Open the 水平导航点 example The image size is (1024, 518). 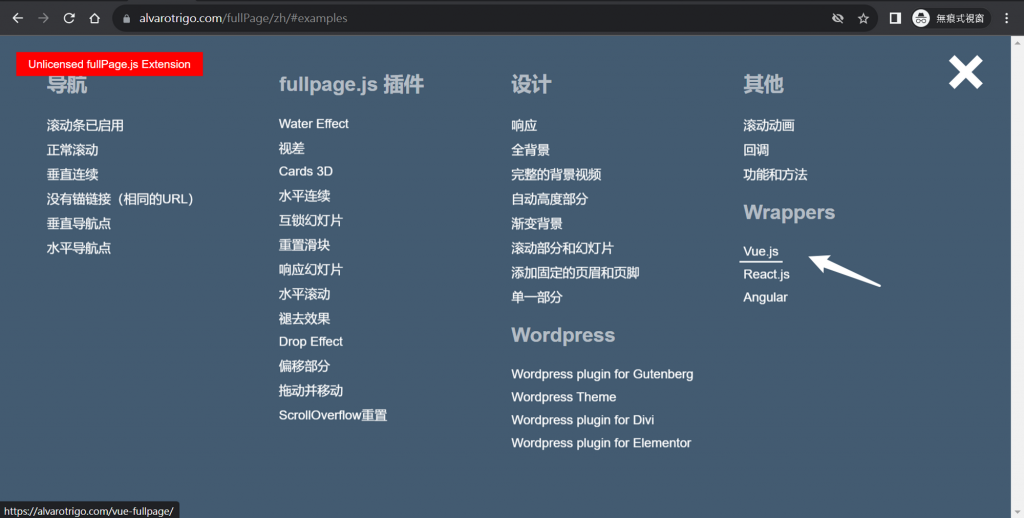(78, 248)
